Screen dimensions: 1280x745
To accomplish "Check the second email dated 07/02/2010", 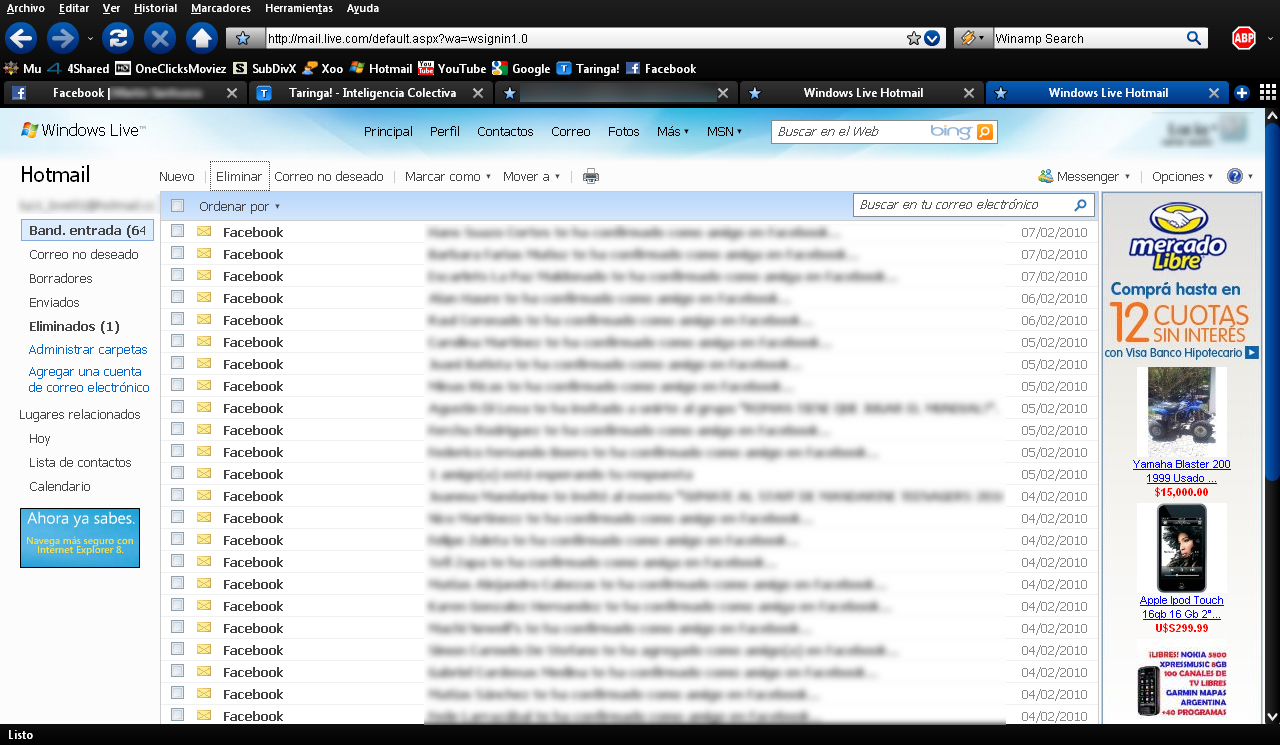I will tap(177, 253).
